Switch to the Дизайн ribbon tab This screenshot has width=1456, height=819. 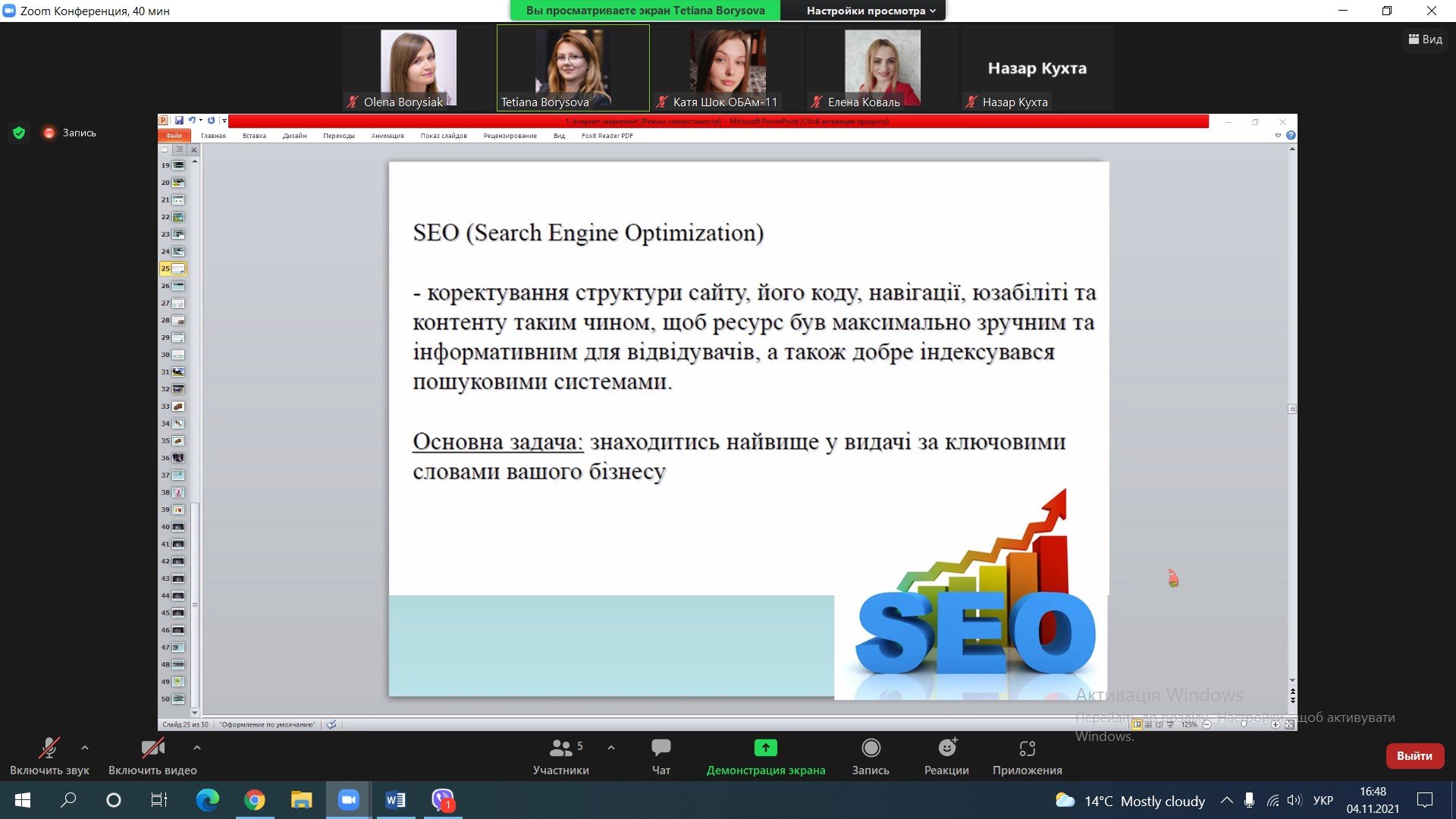(294, 136)
